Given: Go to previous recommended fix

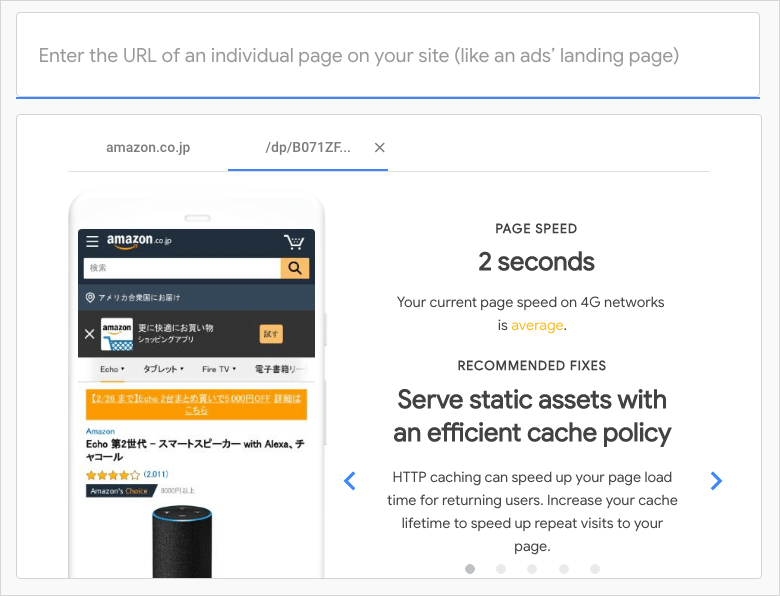Looking at the screenshot, I should coord(350,481).
